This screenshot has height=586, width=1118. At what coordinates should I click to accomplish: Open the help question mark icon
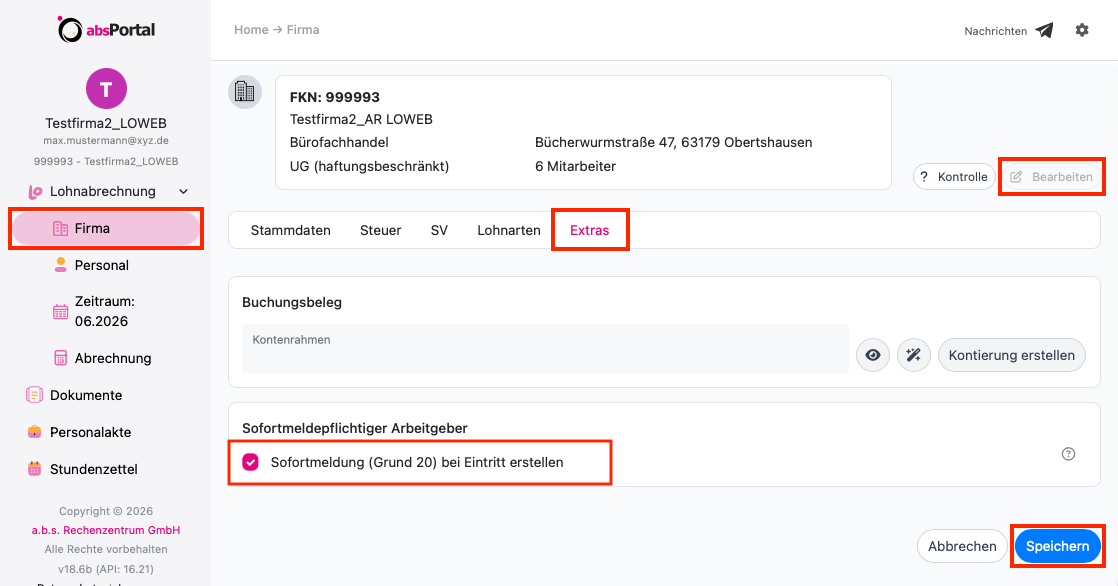pyautogui.click(x=1068, y=454)
